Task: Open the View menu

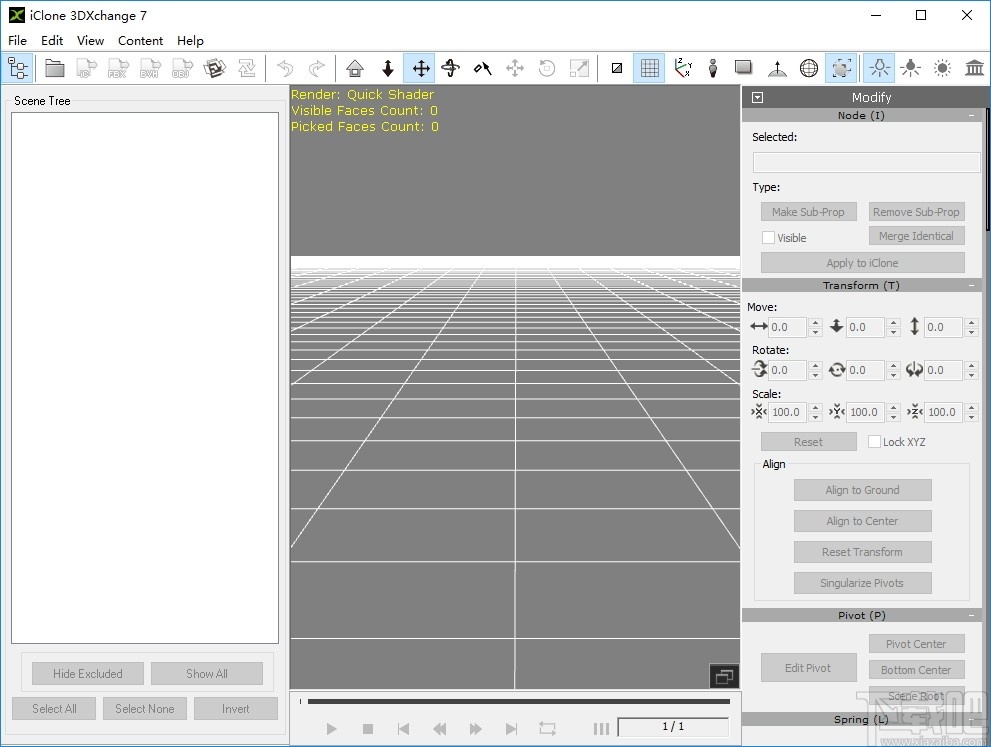Action: click(x=90, y=41)
